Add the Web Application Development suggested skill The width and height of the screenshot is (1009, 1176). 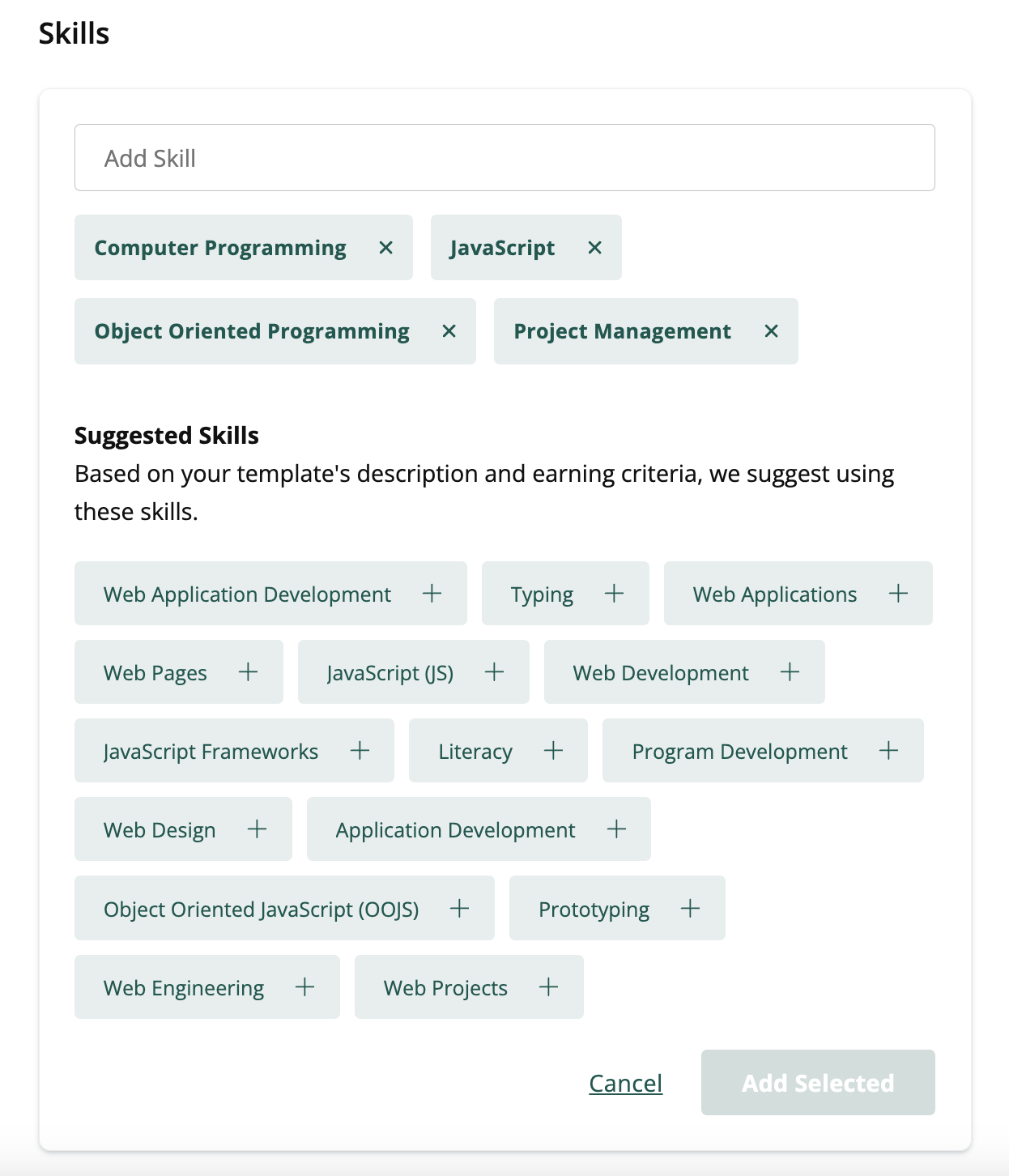(x=432, y=594)
